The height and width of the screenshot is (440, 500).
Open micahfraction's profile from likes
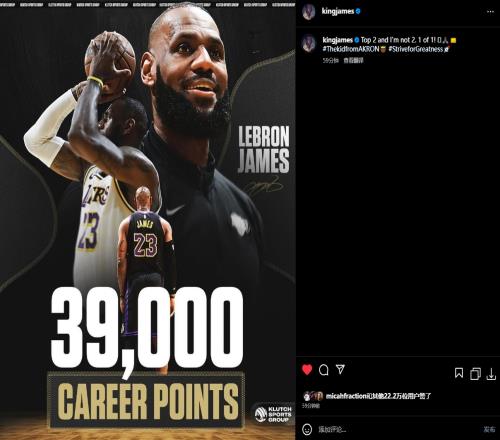tap(346, 396)
